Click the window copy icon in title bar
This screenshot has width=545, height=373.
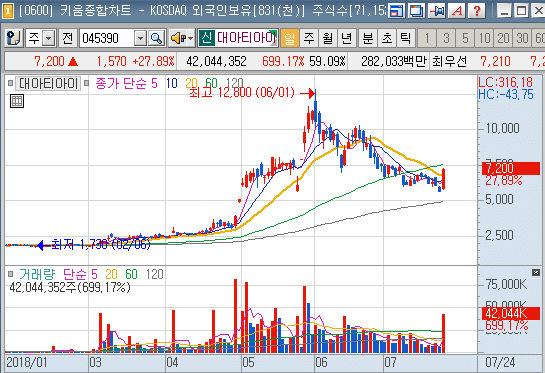[416, 11]
